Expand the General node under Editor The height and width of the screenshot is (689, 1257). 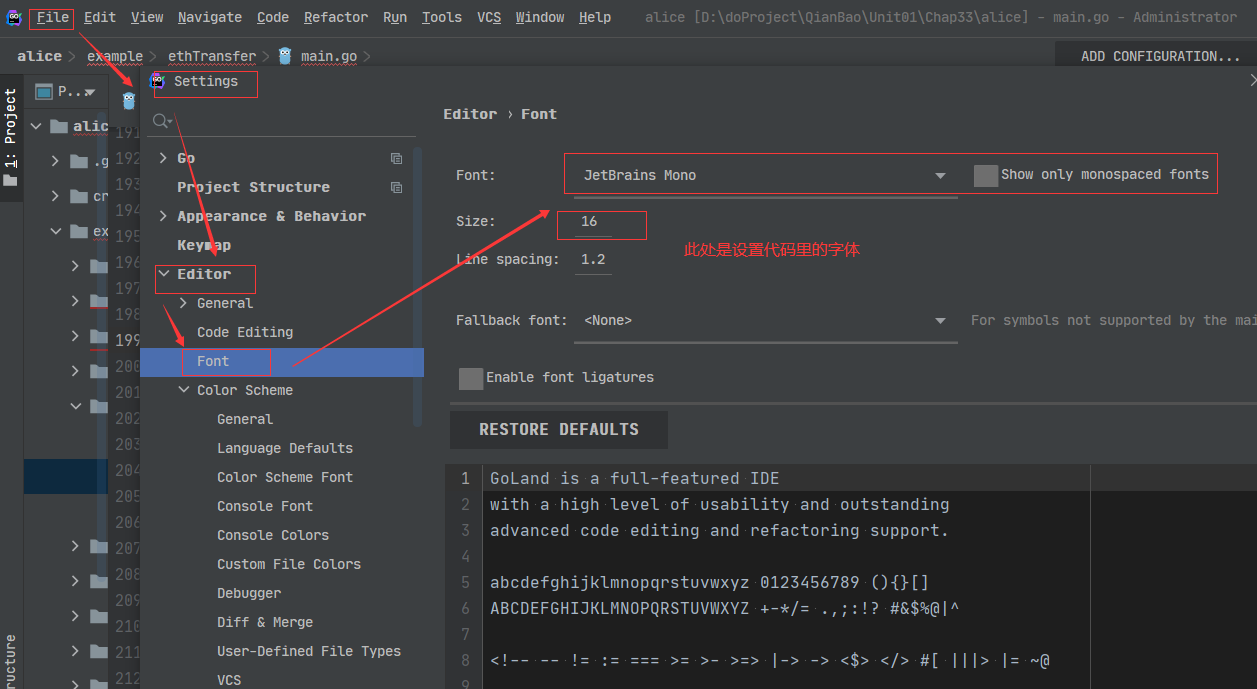pos(184,303)
